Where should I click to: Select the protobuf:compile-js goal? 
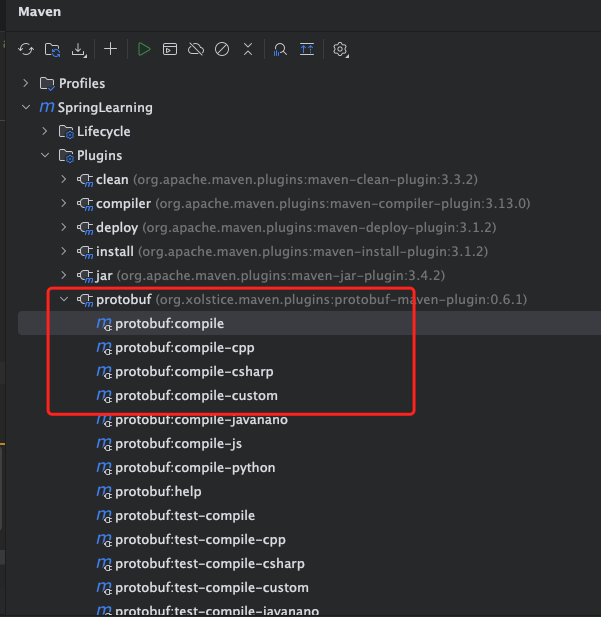(178, 444)
